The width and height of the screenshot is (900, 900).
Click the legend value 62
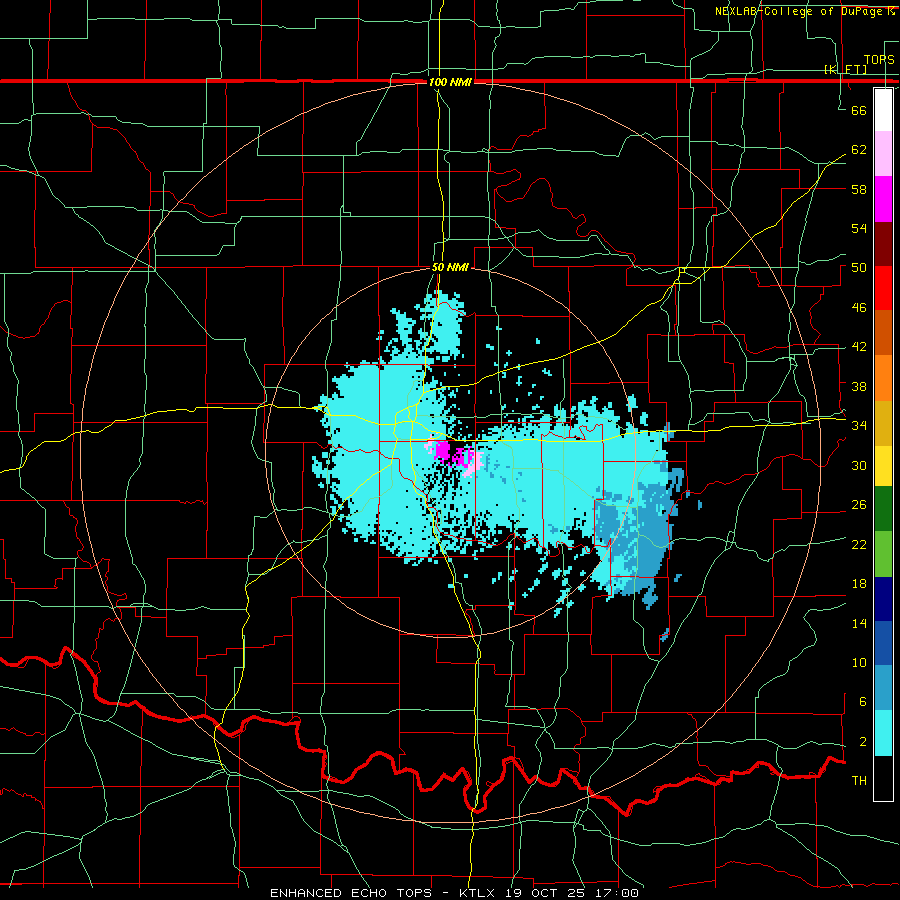[859, 149]
